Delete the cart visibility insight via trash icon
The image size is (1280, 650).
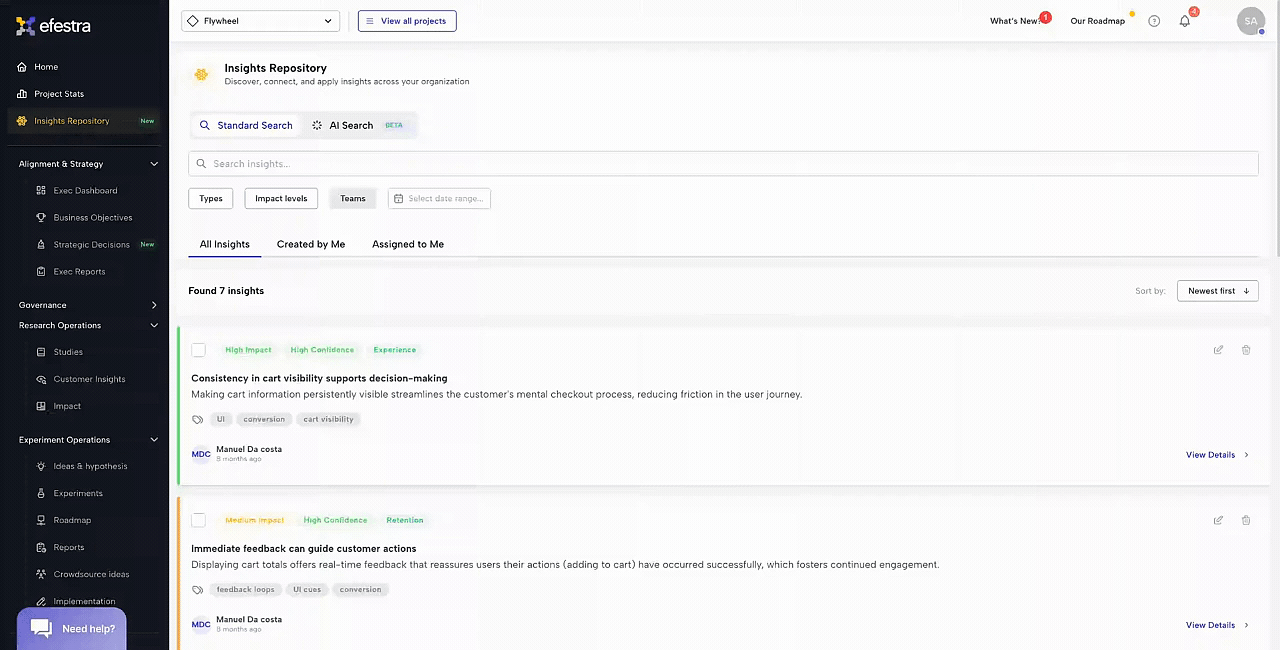coord(1246,350)
